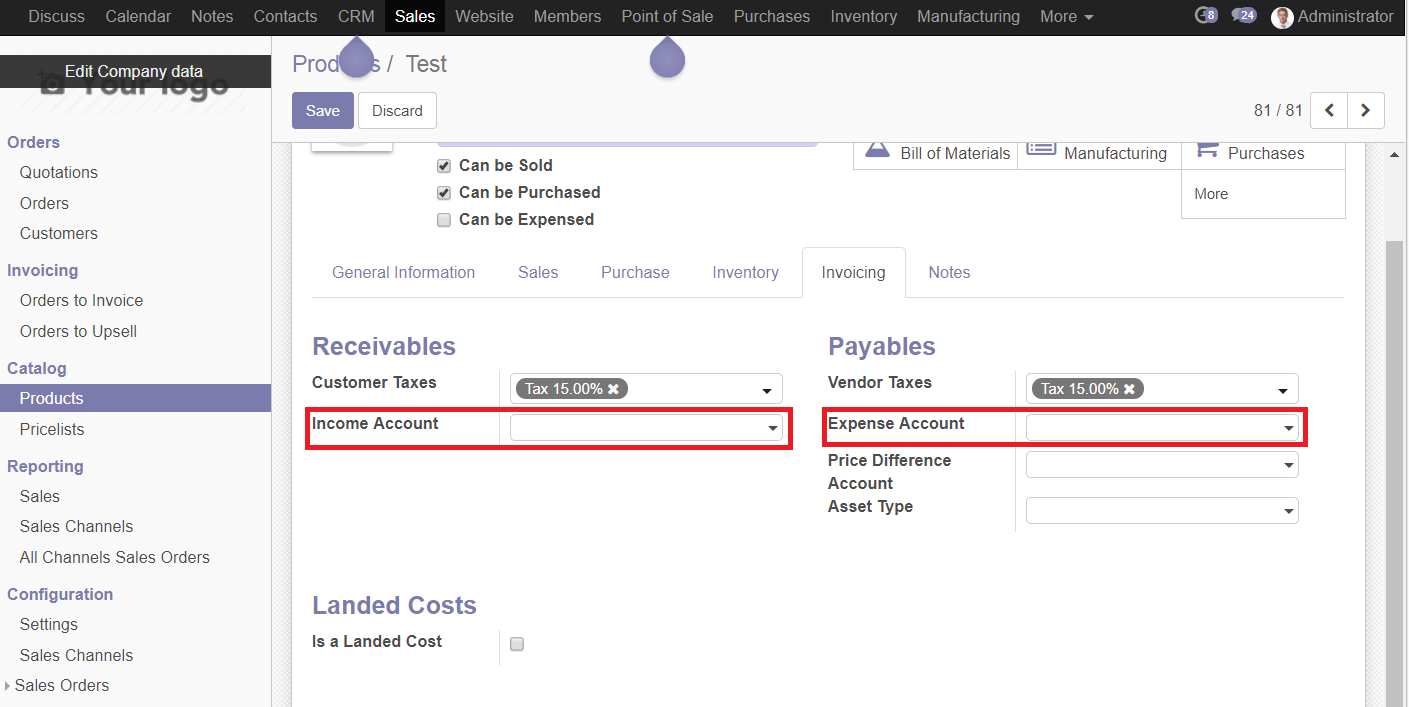
Task: Open the Point of Sale menu
Action: 666,16
